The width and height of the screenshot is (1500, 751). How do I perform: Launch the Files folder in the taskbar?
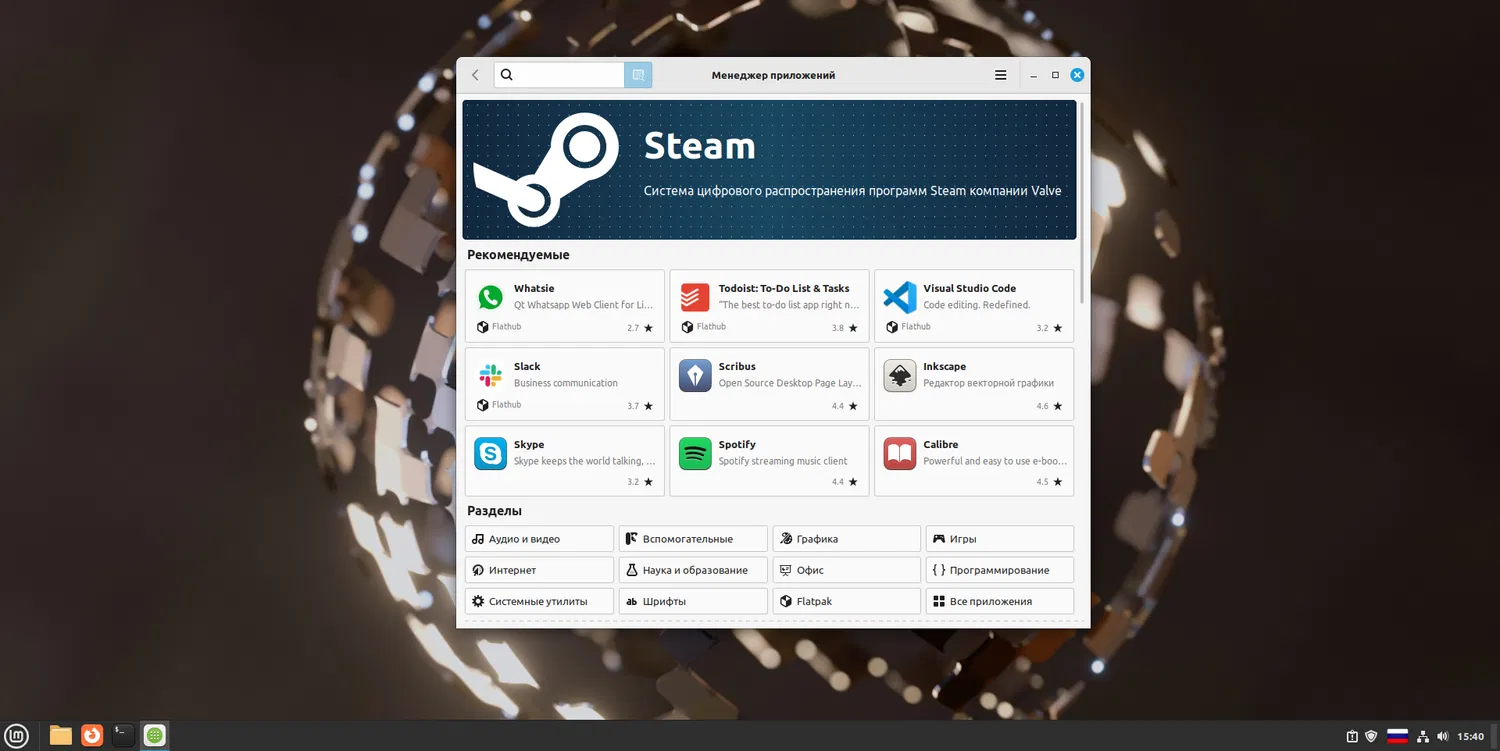tap(61, 736)
